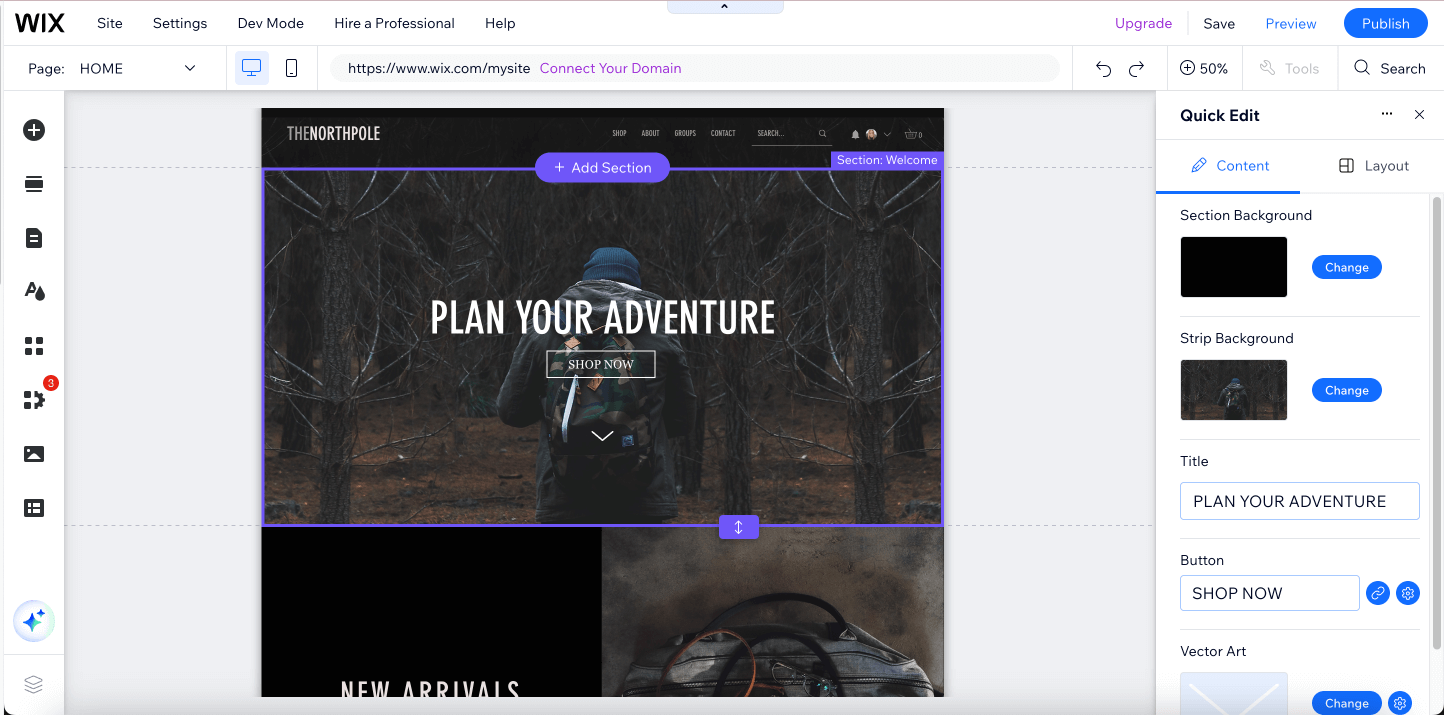Open the Help menu
Viewport: 1444px width, 715px height.
click(500, 23)
